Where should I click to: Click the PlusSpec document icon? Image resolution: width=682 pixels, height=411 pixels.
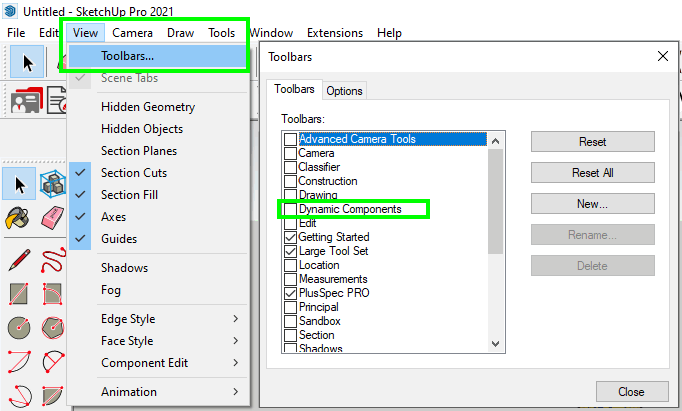pos(57,100)
